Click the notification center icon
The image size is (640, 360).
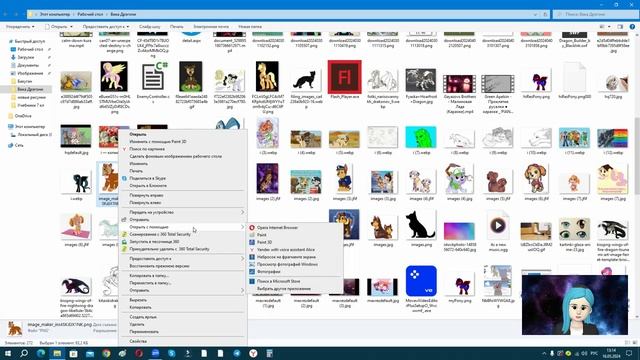point(629,353)
